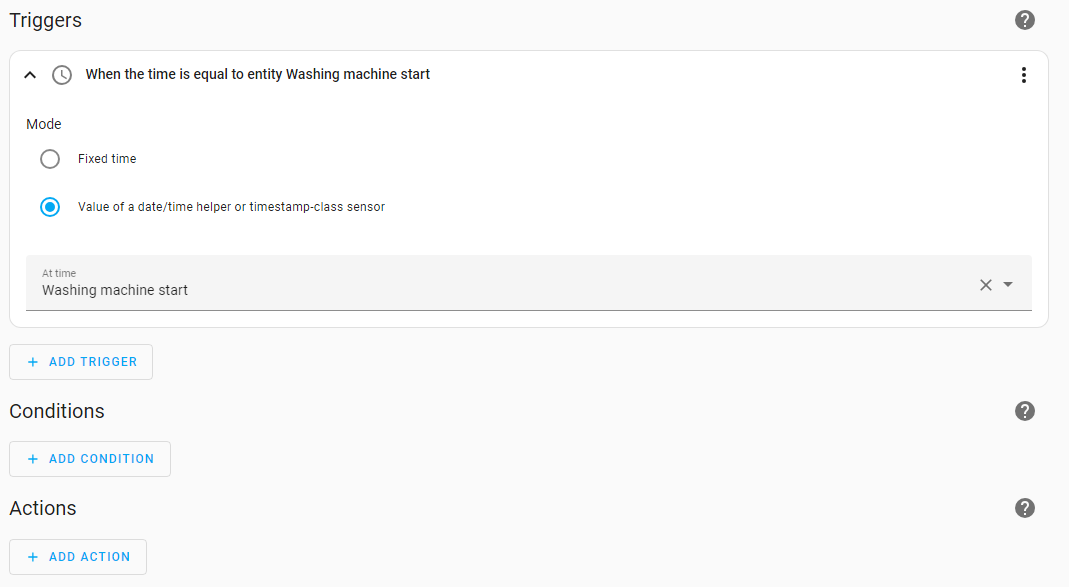Collapse the time trigger card
The height and width of the screenshot is (587, 1069).
(x=30, y=75)
